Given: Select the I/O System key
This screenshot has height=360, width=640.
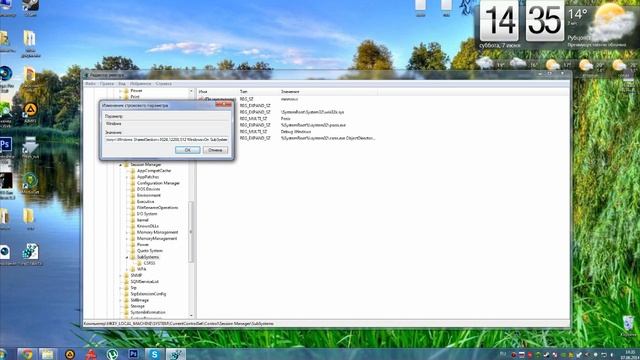Looking at the screenshot, I should tap(147, 213).
